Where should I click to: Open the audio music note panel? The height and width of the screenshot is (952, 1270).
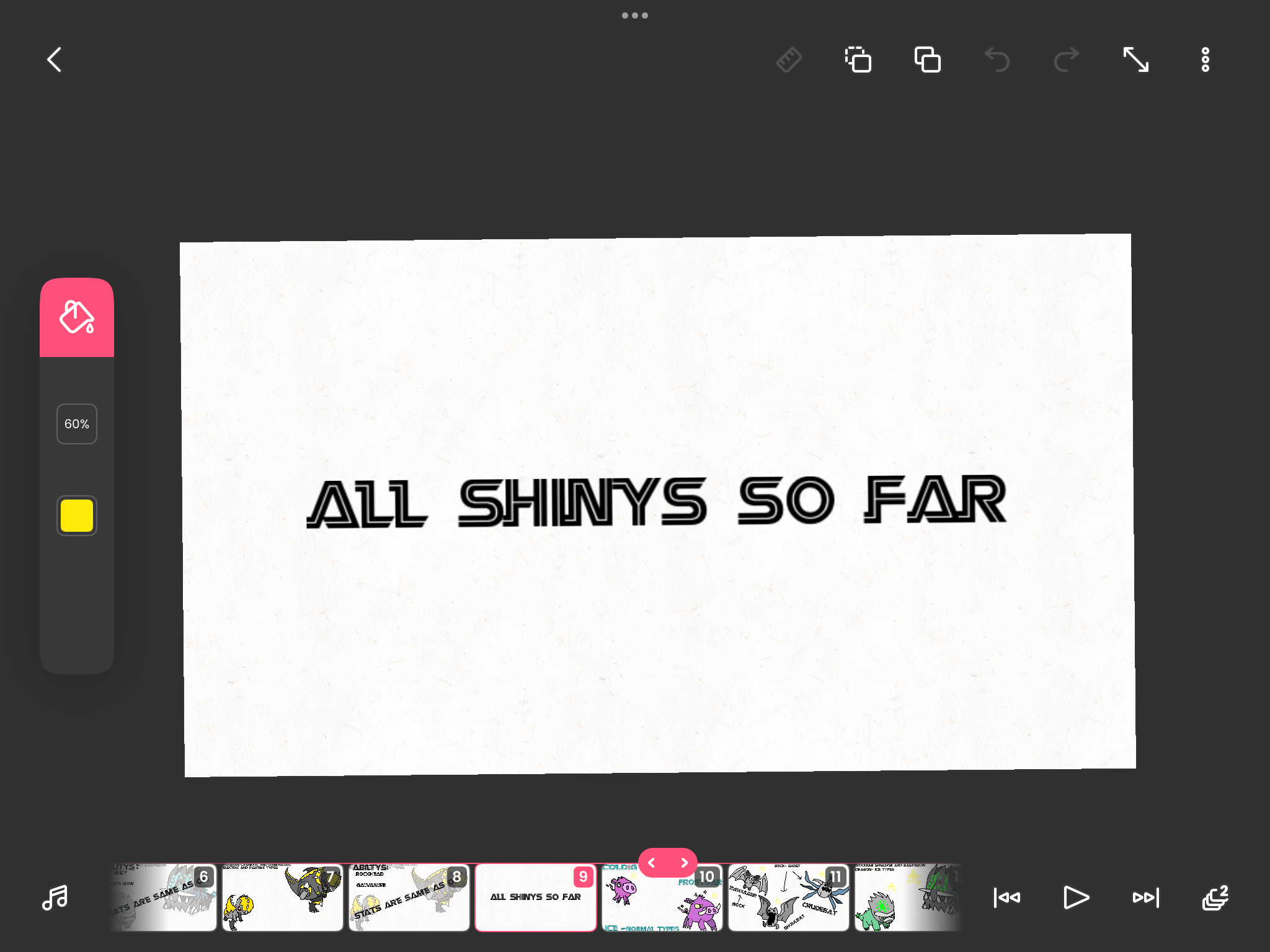[x=55, y=897]
